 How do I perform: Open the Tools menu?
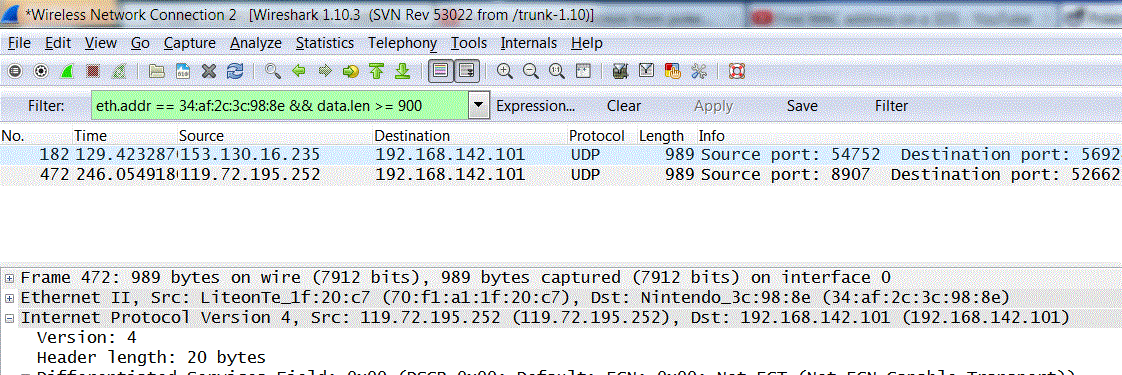point(469,43)
